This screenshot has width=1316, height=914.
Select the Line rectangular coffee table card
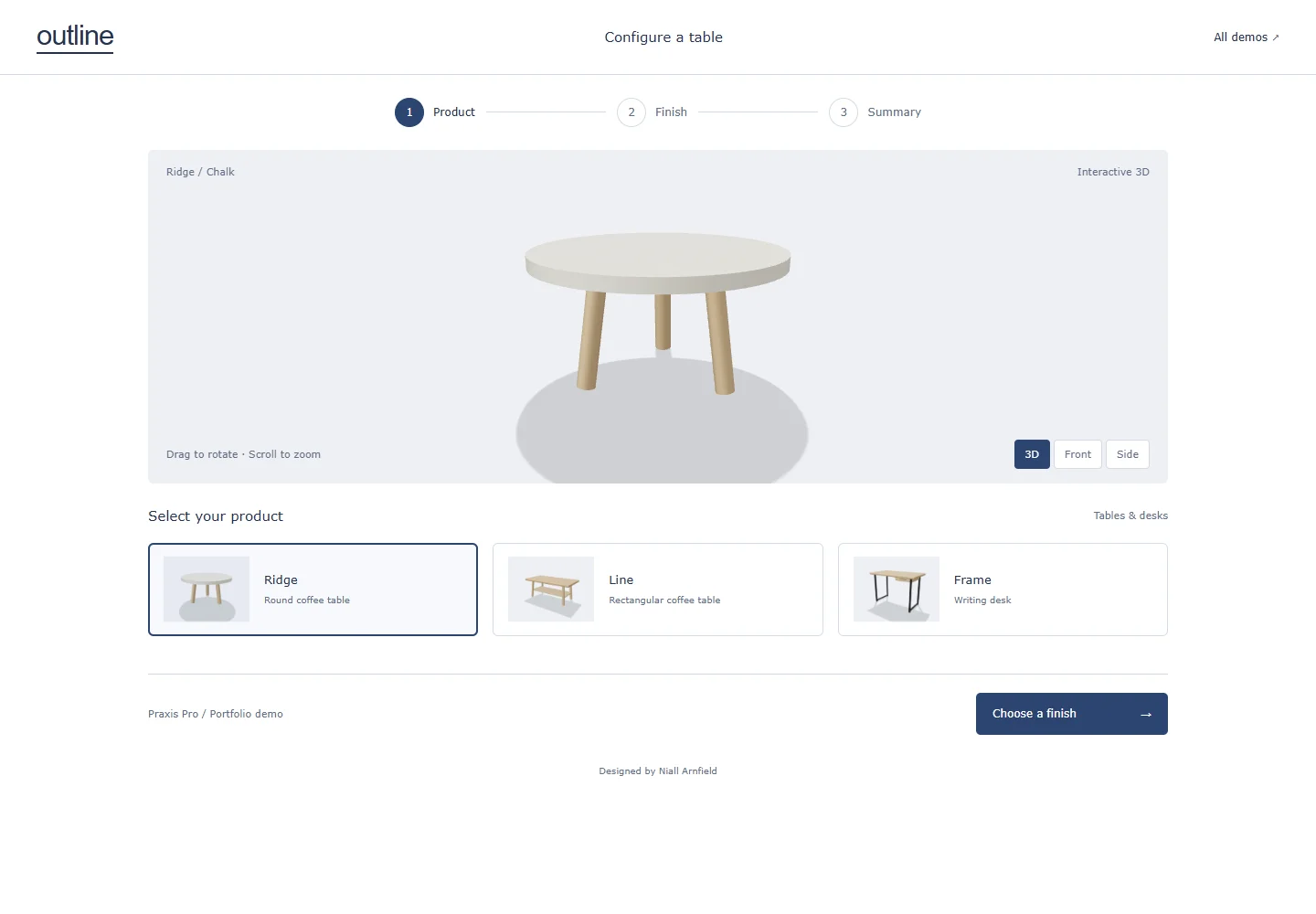658,590
